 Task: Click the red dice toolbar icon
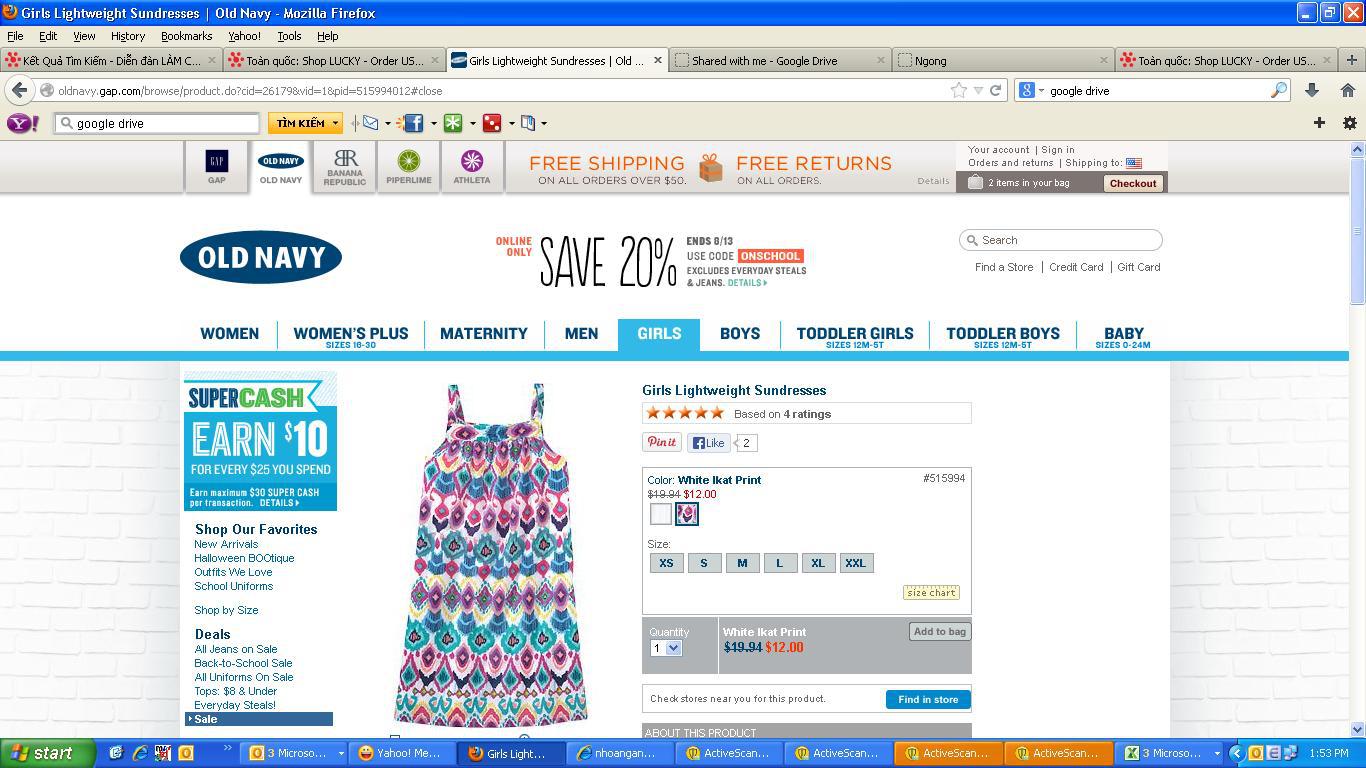coord(491,123)
